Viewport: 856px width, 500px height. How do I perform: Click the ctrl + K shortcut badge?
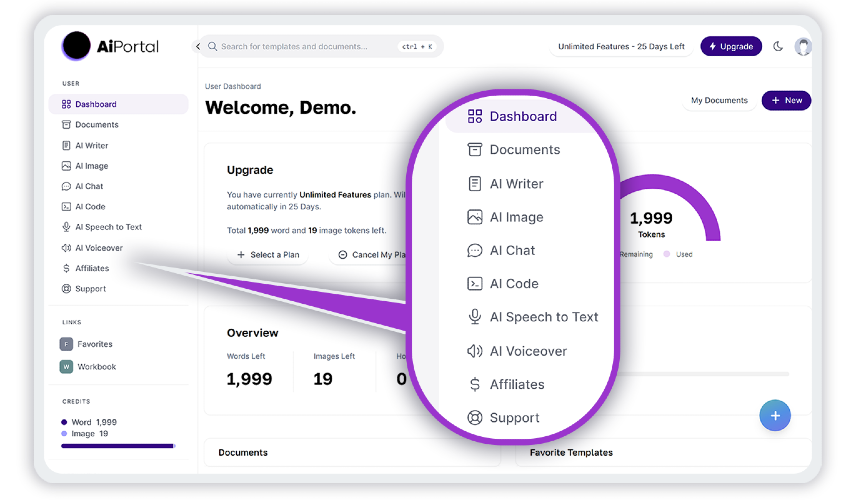417,46
